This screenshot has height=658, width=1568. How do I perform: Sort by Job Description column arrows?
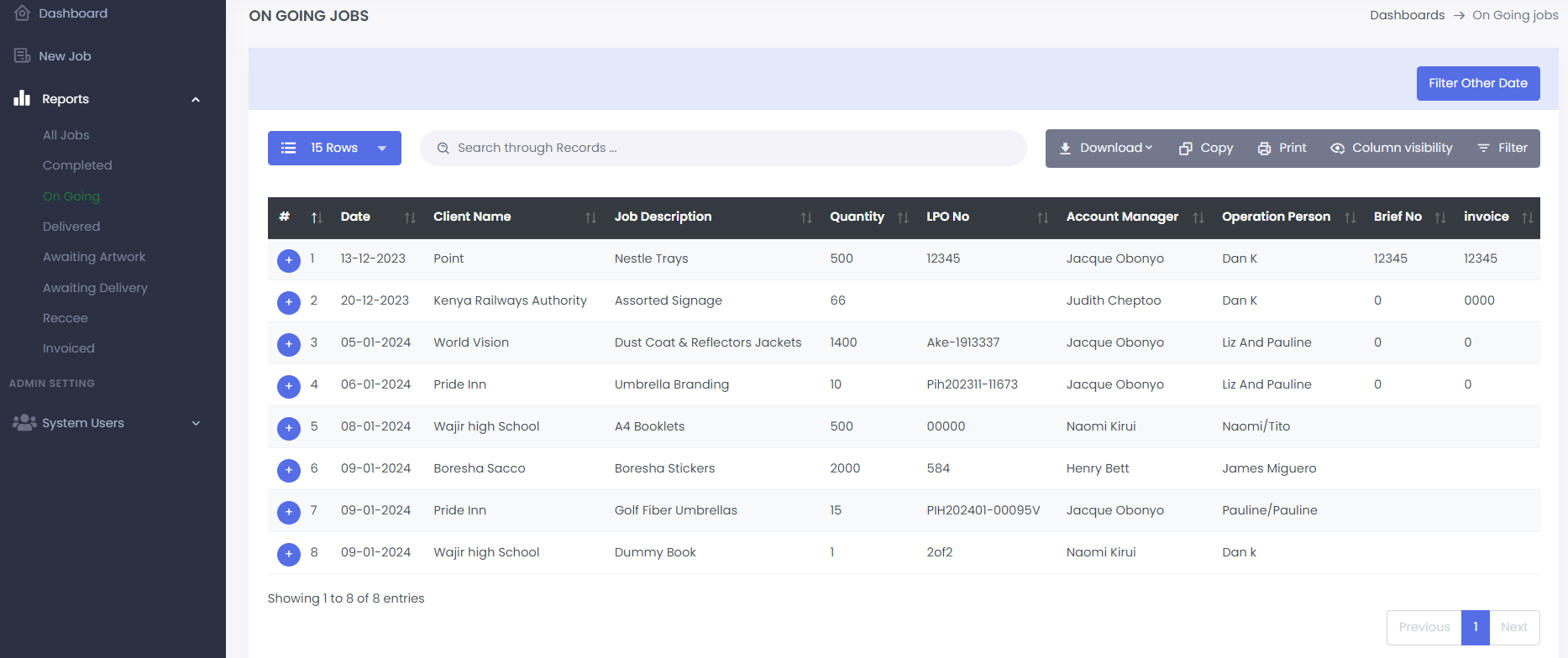[x=806, y=217]
